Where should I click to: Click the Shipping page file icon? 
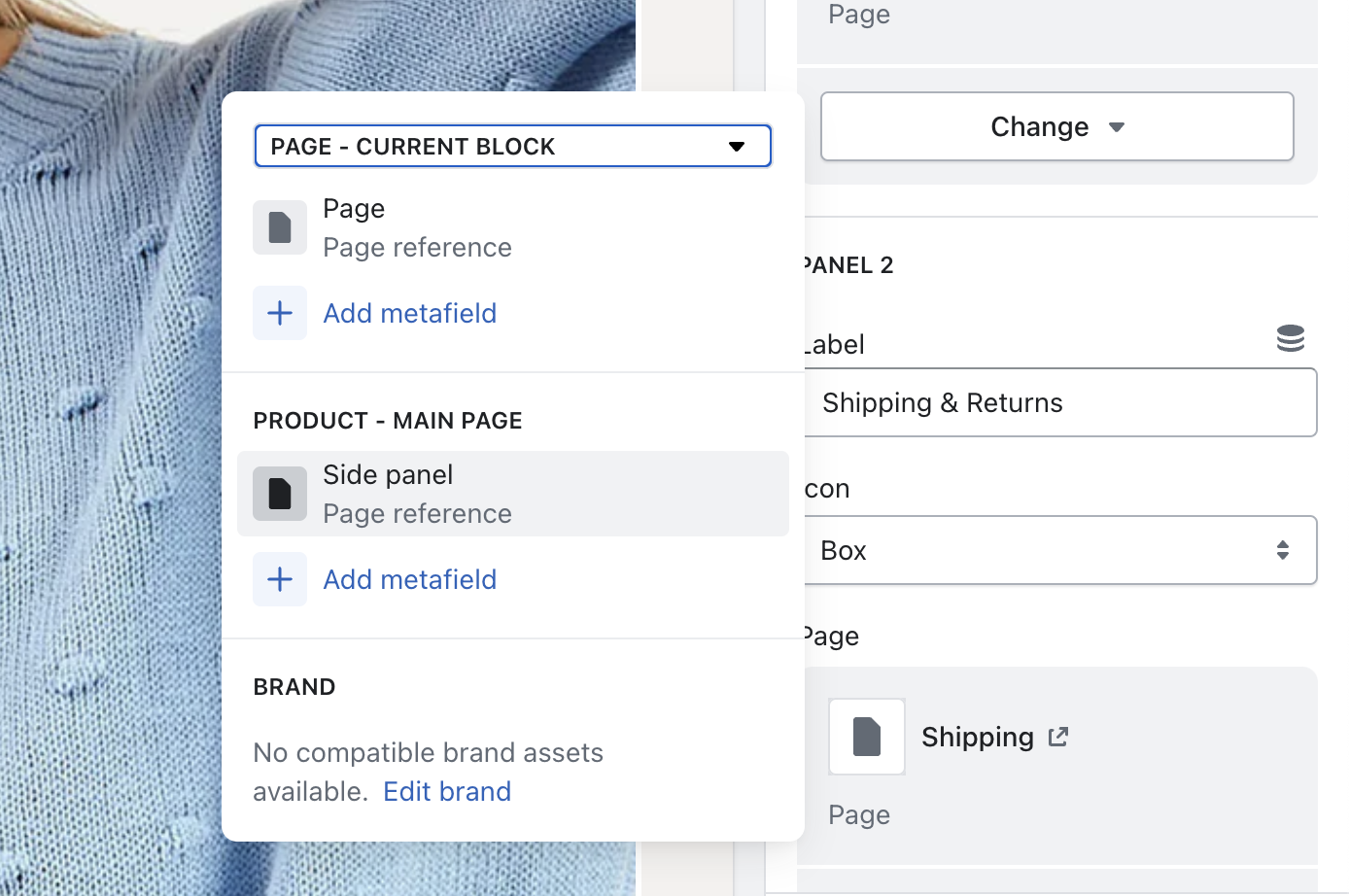pyautogui.click(x=866, y=737)
